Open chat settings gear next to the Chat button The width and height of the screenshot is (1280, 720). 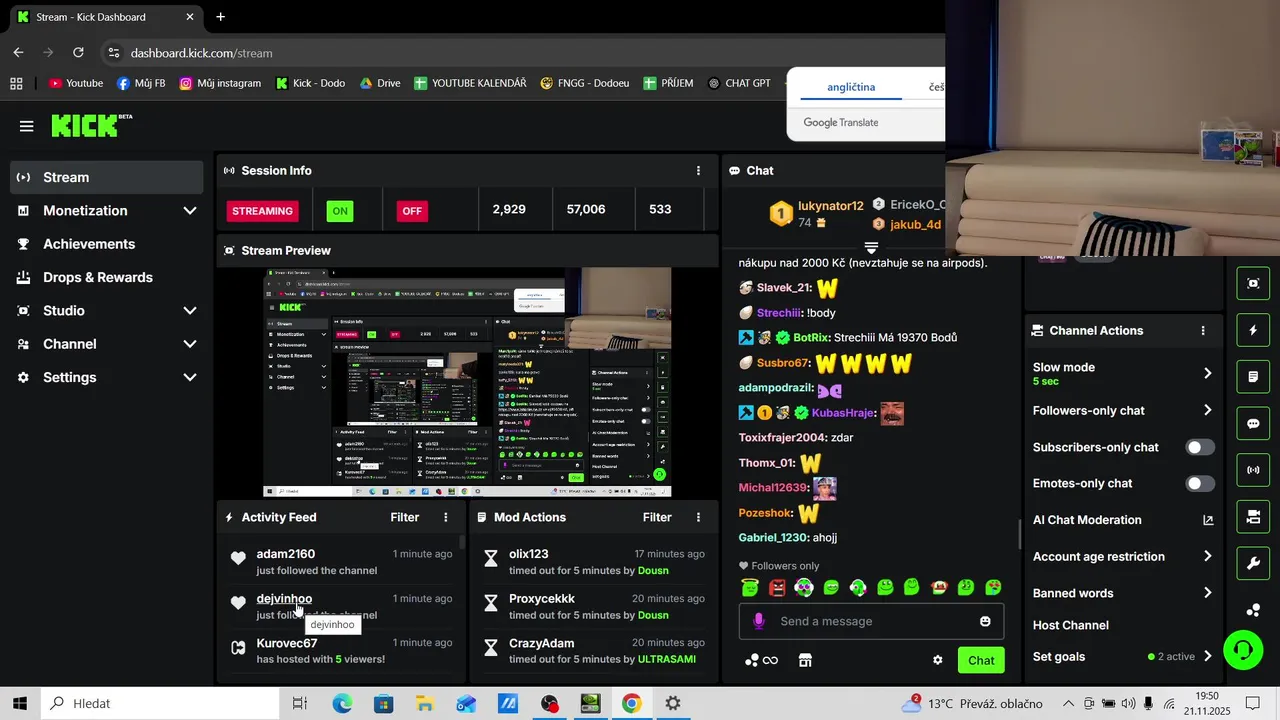click(938, 660)
